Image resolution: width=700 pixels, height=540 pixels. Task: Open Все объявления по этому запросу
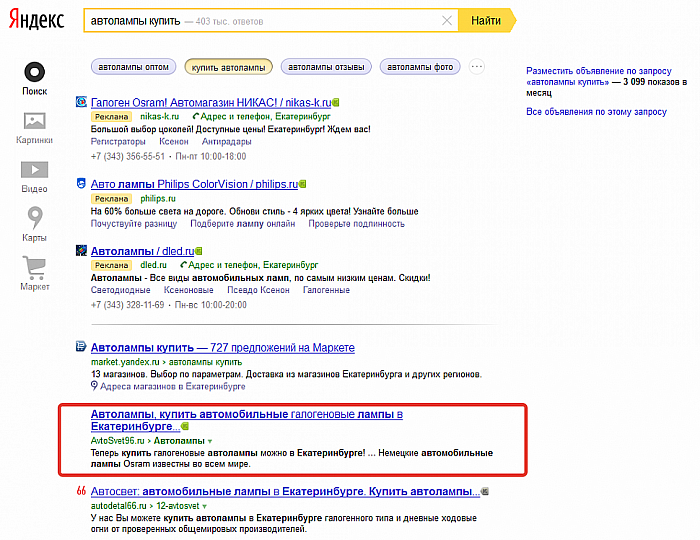[596, 112]
